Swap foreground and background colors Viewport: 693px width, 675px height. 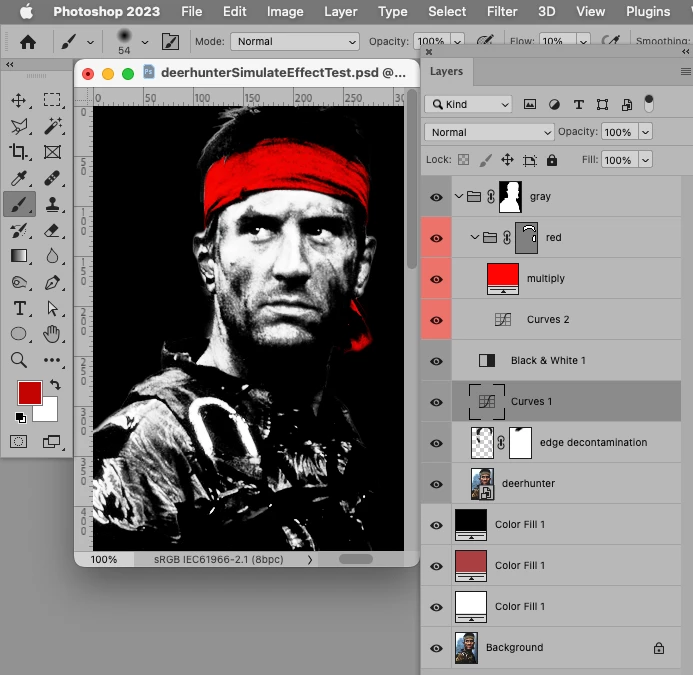55,385
